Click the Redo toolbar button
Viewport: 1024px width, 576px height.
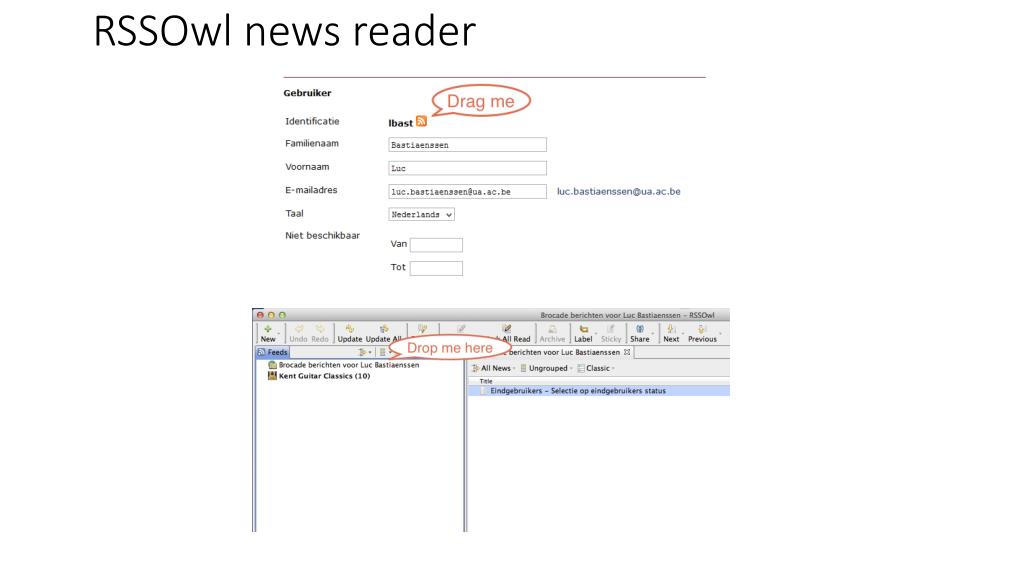pyautogui.click(x=320, y=334)
